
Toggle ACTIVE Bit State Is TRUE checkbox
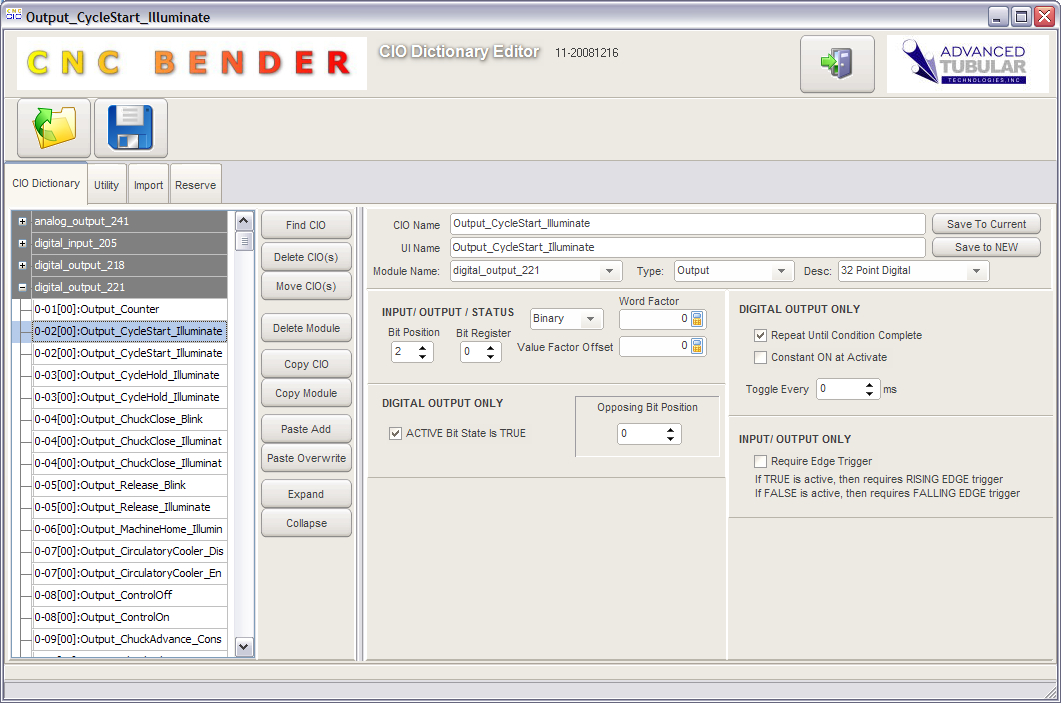tap(396, 433)
